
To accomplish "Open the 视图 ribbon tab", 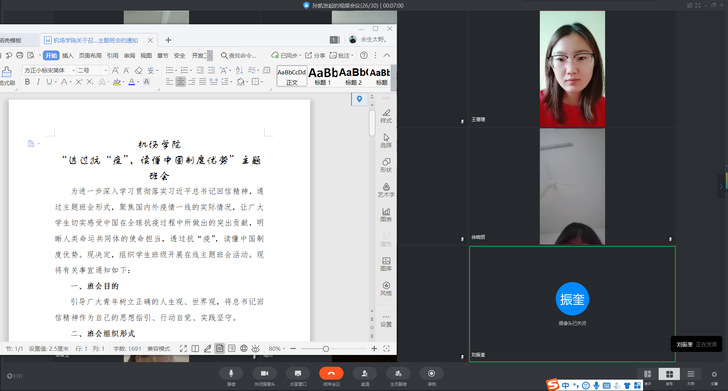I will click(146, 55).
